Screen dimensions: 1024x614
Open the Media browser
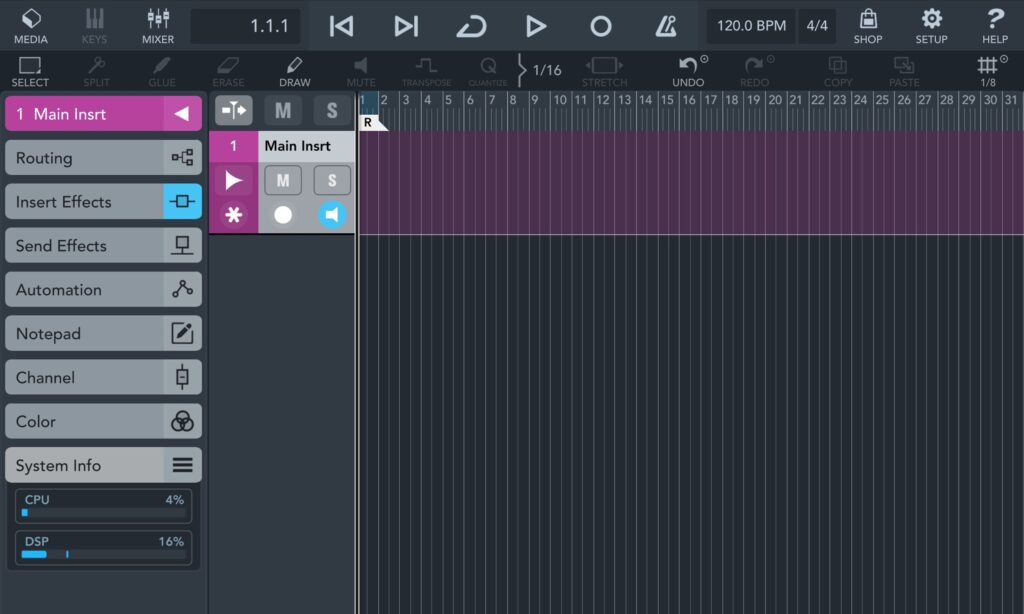click(x=30, y=26)
